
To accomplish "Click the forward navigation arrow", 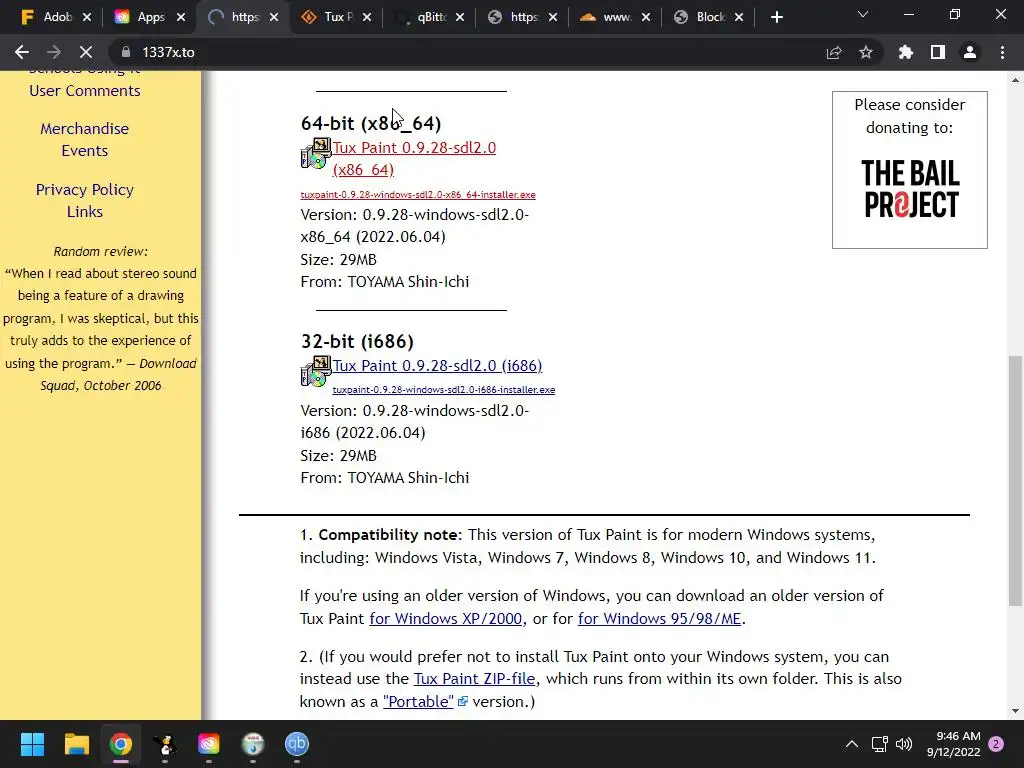I will point(54,52).
